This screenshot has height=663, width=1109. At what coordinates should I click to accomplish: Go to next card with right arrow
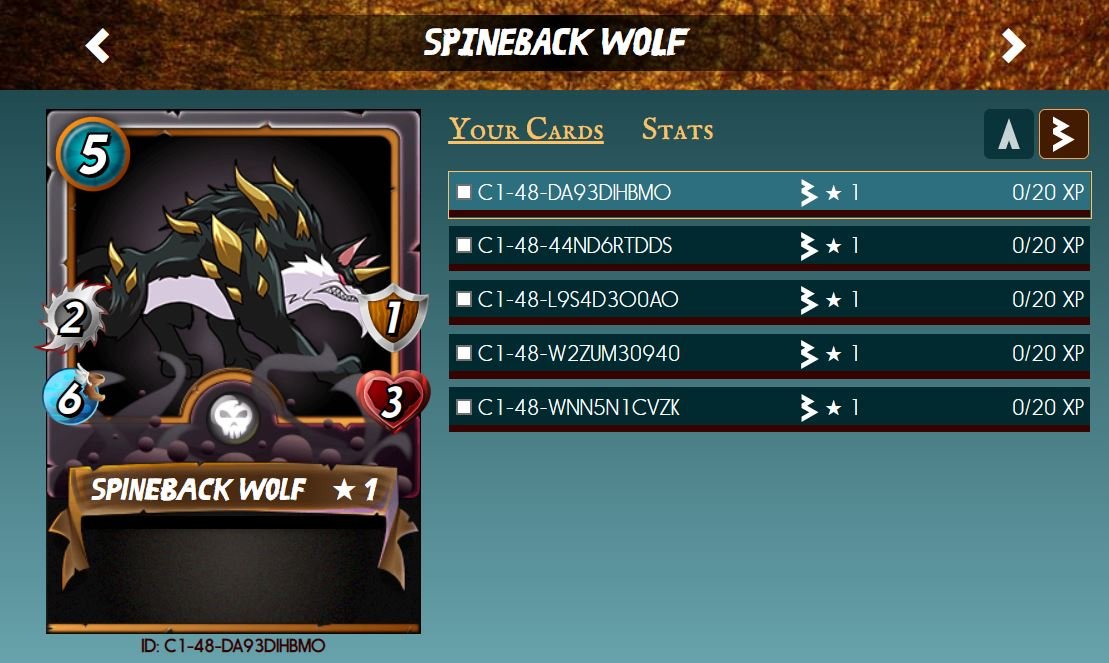click(1013, 46)
